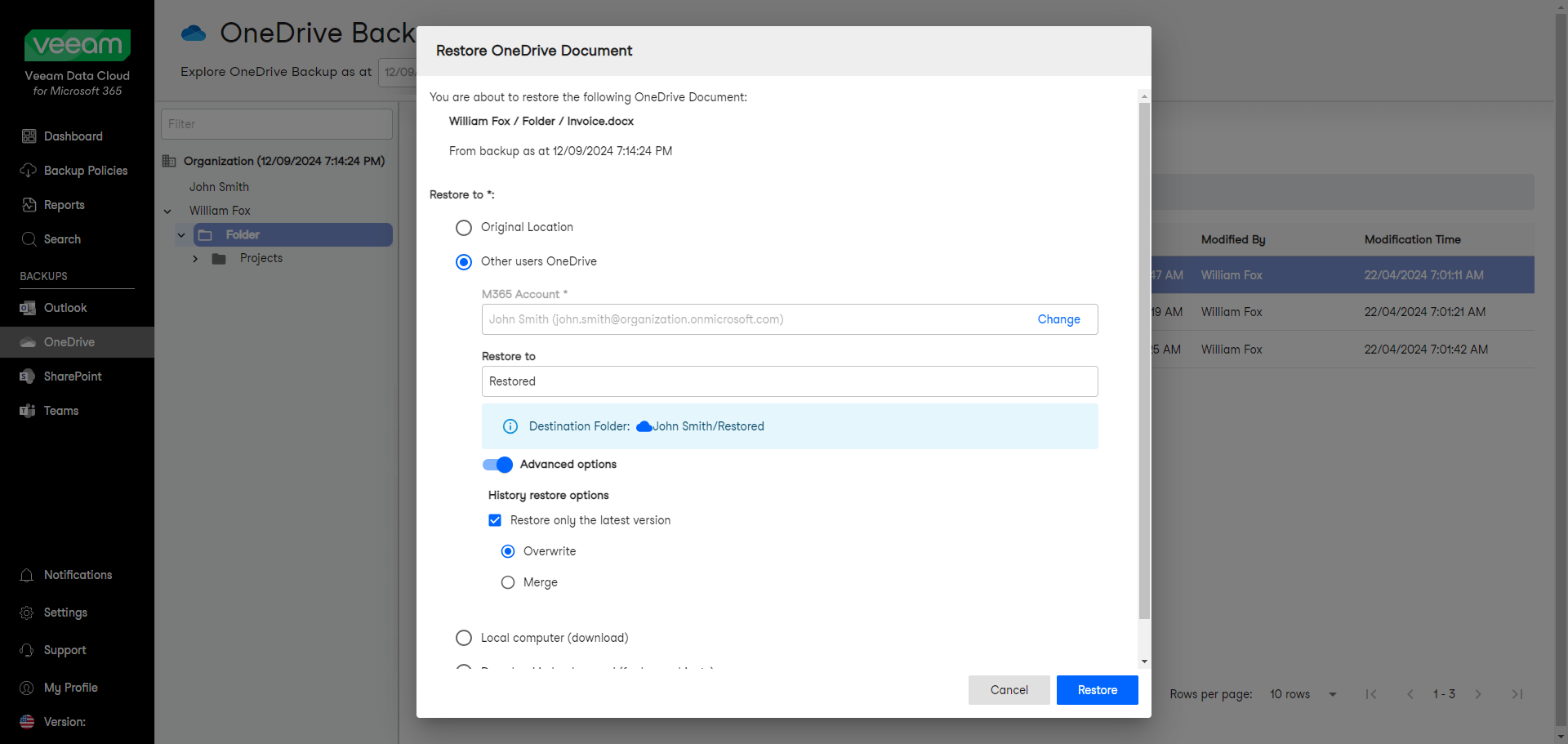Click the Restore to folder input field
The image size is (1568, 744).
790,381
